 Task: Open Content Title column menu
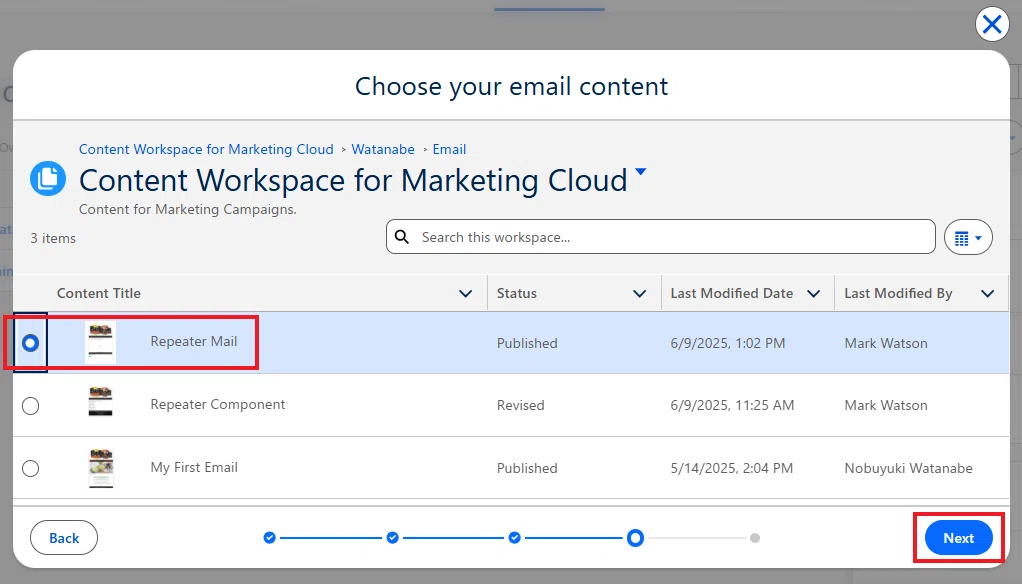click(x=465, y=293)
